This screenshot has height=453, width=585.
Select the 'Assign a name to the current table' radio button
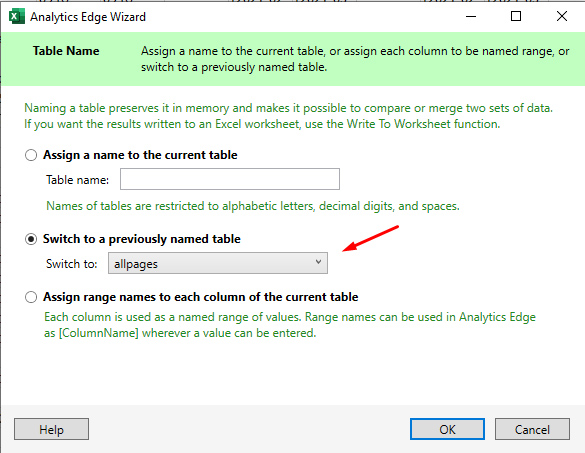(x=31, y=155)
